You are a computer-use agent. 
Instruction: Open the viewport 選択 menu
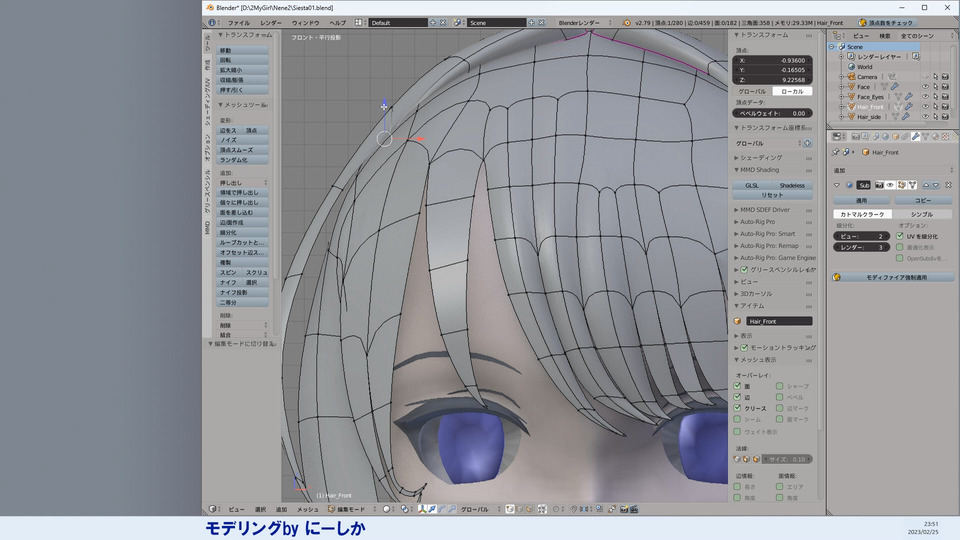260,509
